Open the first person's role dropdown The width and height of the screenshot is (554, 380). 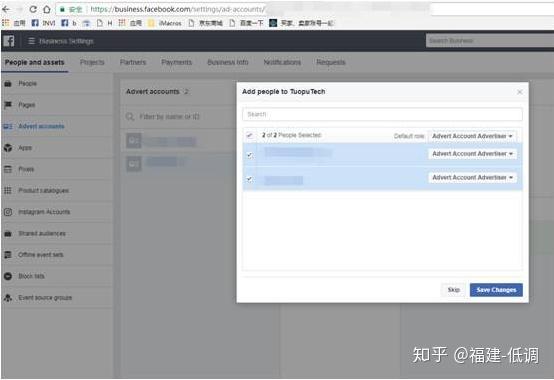click(x=472, y=154)
